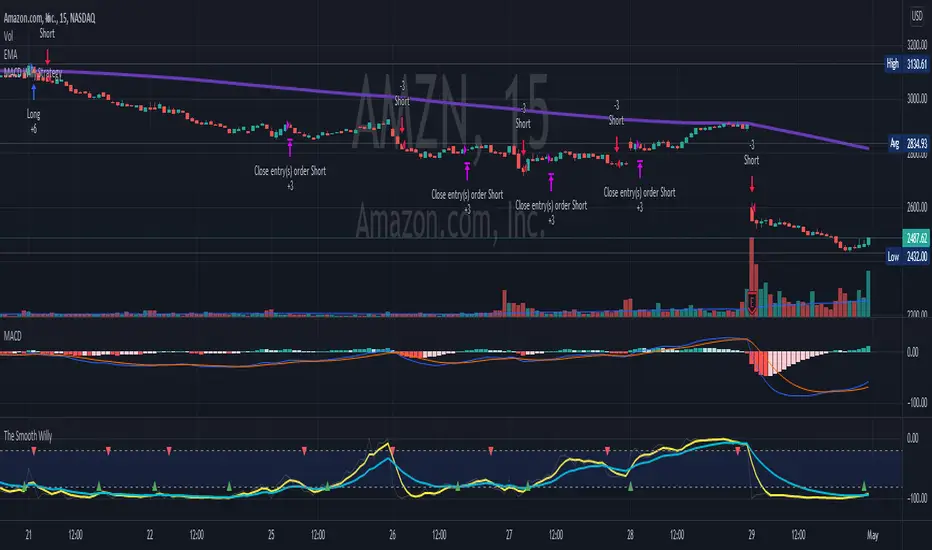Select the Vol indicator legend label
This screenshot has height=550, width=932.
coord(8,36)
